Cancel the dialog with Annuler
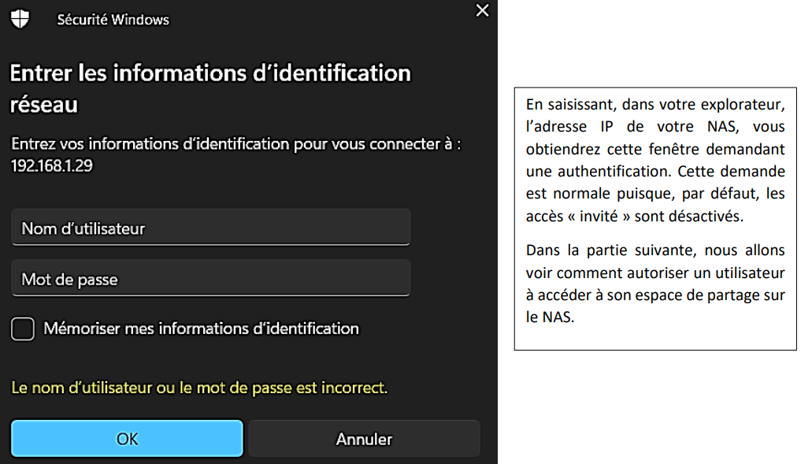 (x=364, y=438)
